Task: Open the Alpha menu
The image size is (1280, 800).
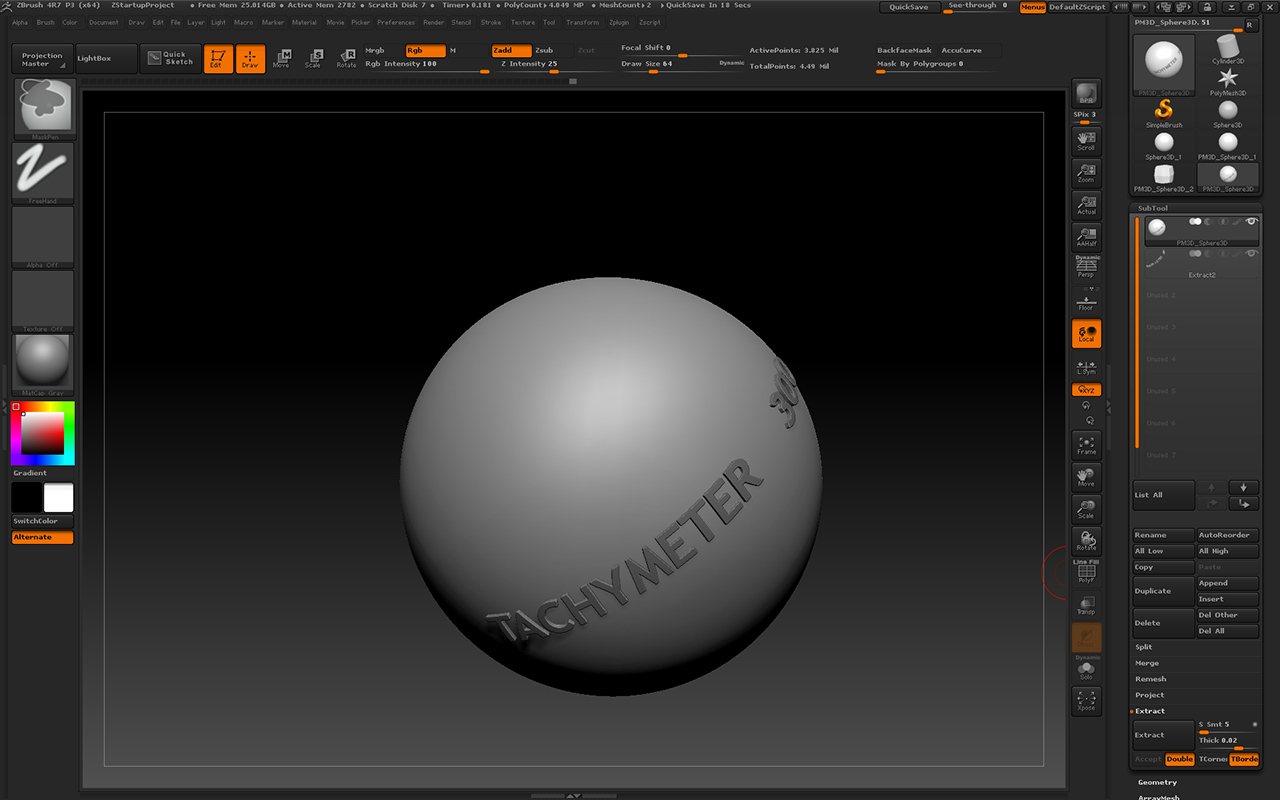Action: click(20, 22)
